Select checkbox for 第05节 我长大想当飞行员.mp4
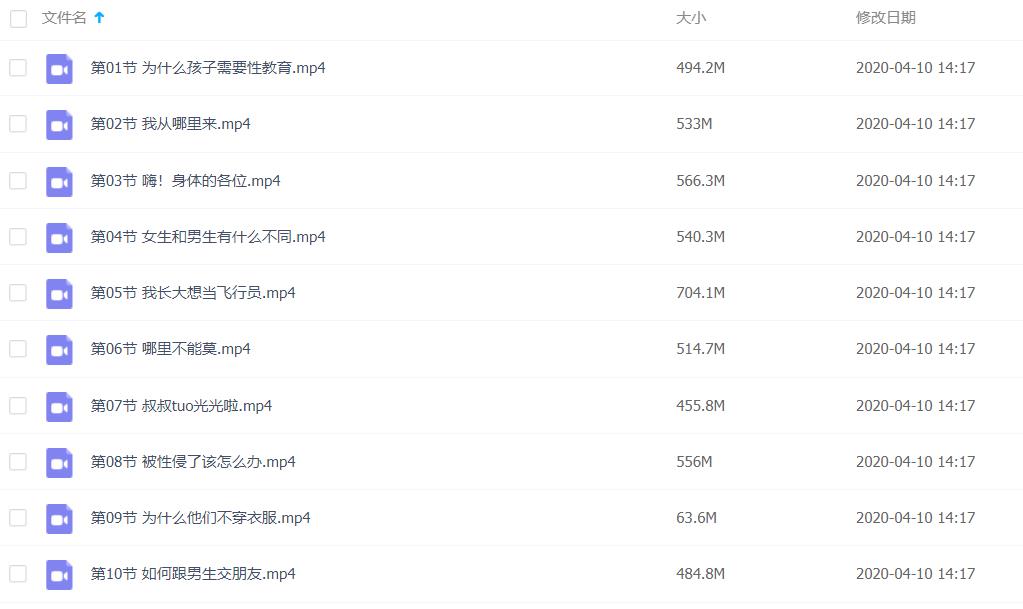1023x609 pixels. click(18, 293)
